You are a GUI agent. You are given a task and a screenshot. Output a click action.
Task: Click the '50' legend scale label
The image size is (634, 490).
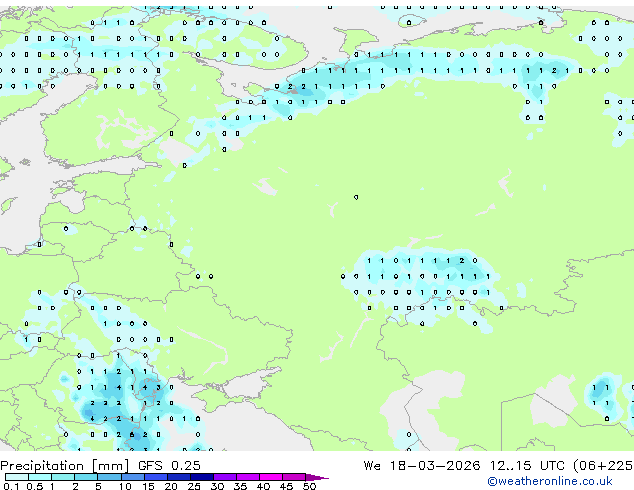click(x=309, y=486)
